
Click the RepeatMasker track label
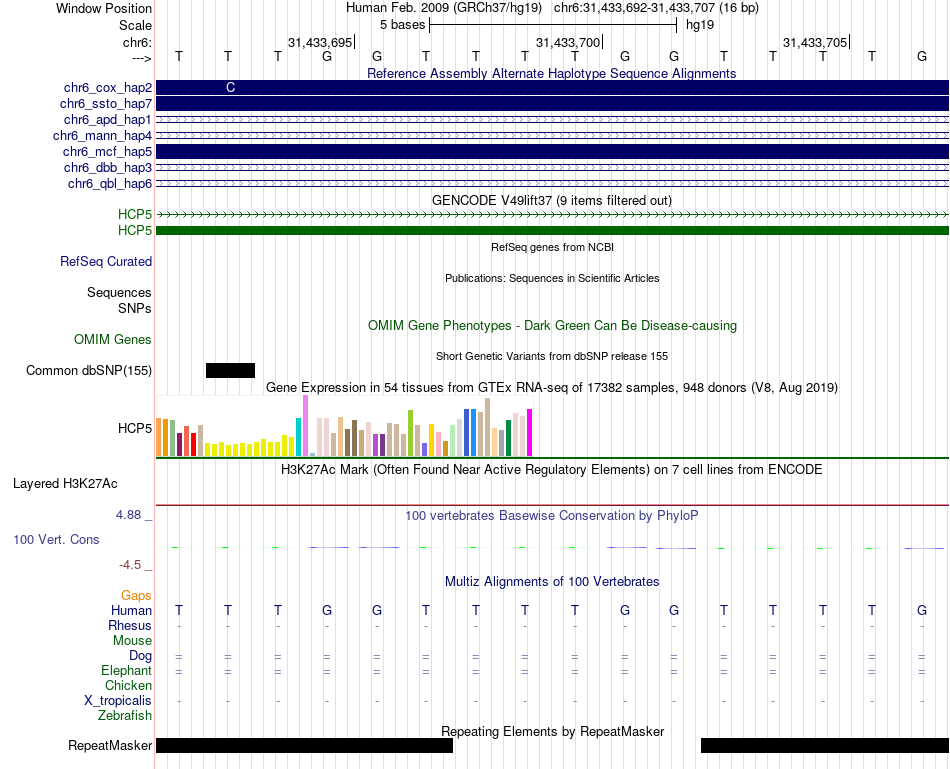pos(110,745)
